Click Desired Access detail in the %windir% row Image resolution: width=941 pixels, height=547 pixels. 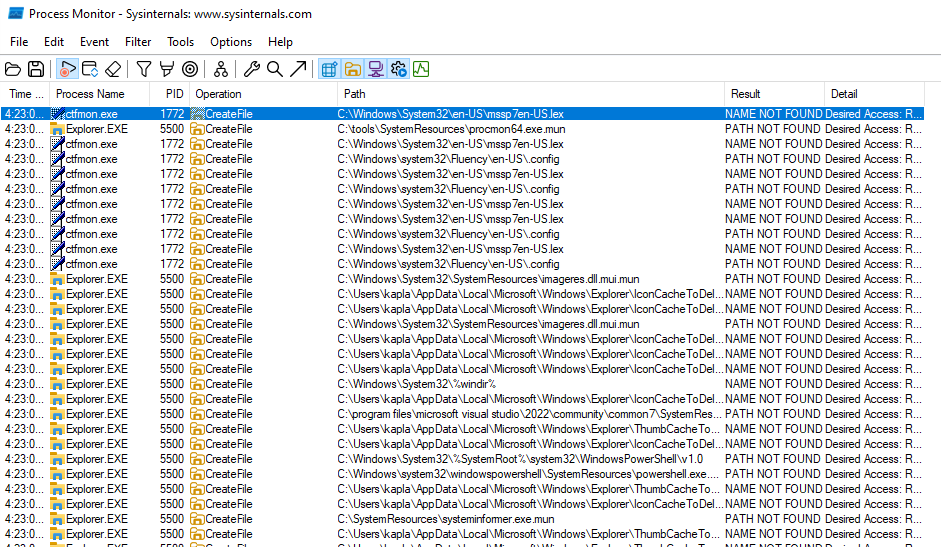pos(873,384)
